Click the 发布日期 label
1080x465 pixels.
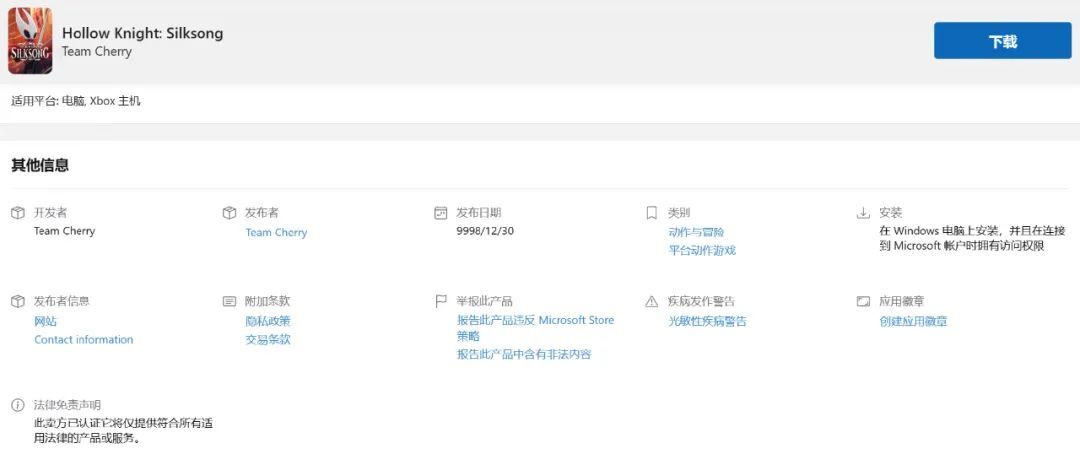point(479,213)
